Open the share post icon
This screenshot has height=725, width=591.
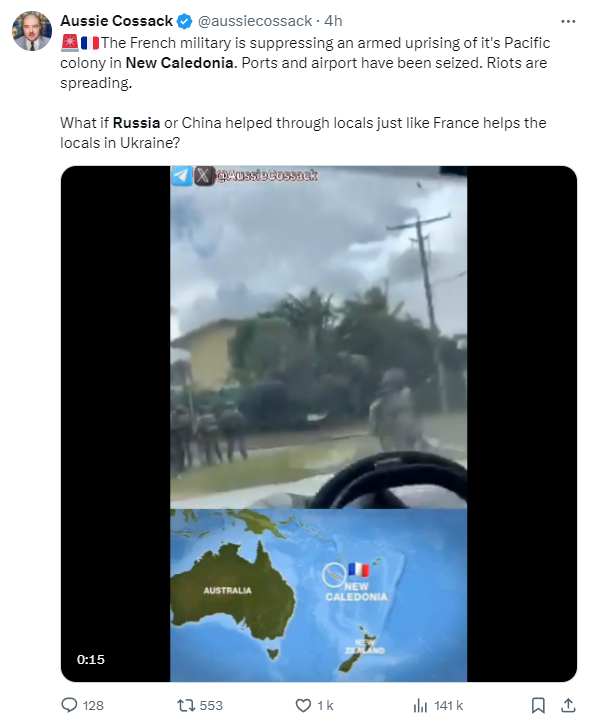pos(568,705)
